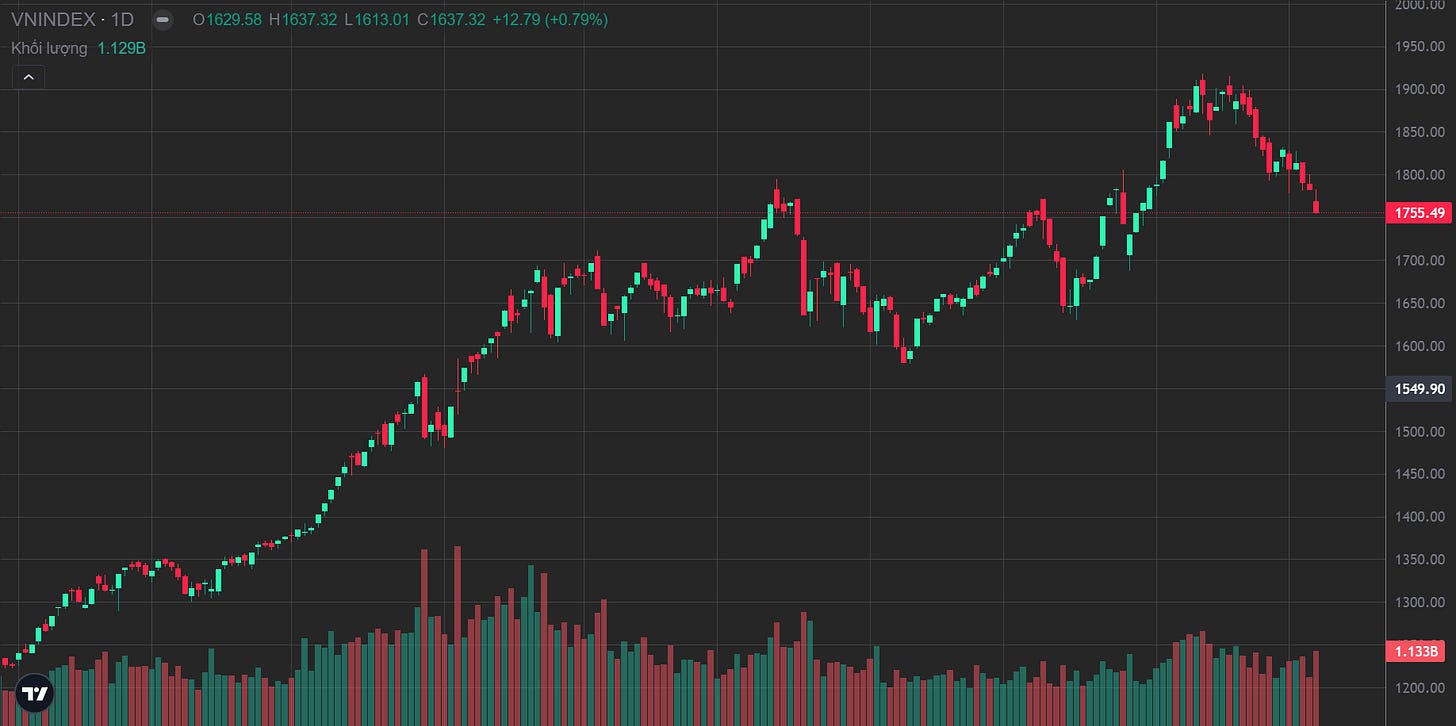Click the 1850.00 price axis label
This screenshot has width=1456, height=726.
(x=1422, y=132)
